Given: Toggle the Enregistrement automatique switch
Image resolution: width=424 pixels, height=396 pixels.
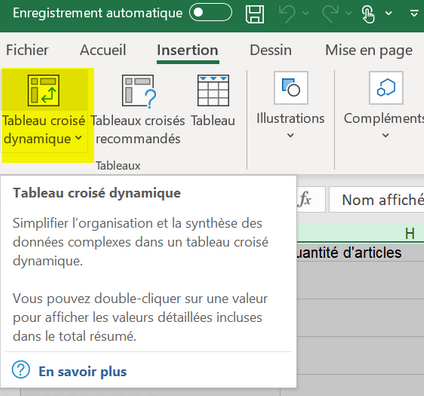Looking at the screenshot, I should [x=210, y=13].
